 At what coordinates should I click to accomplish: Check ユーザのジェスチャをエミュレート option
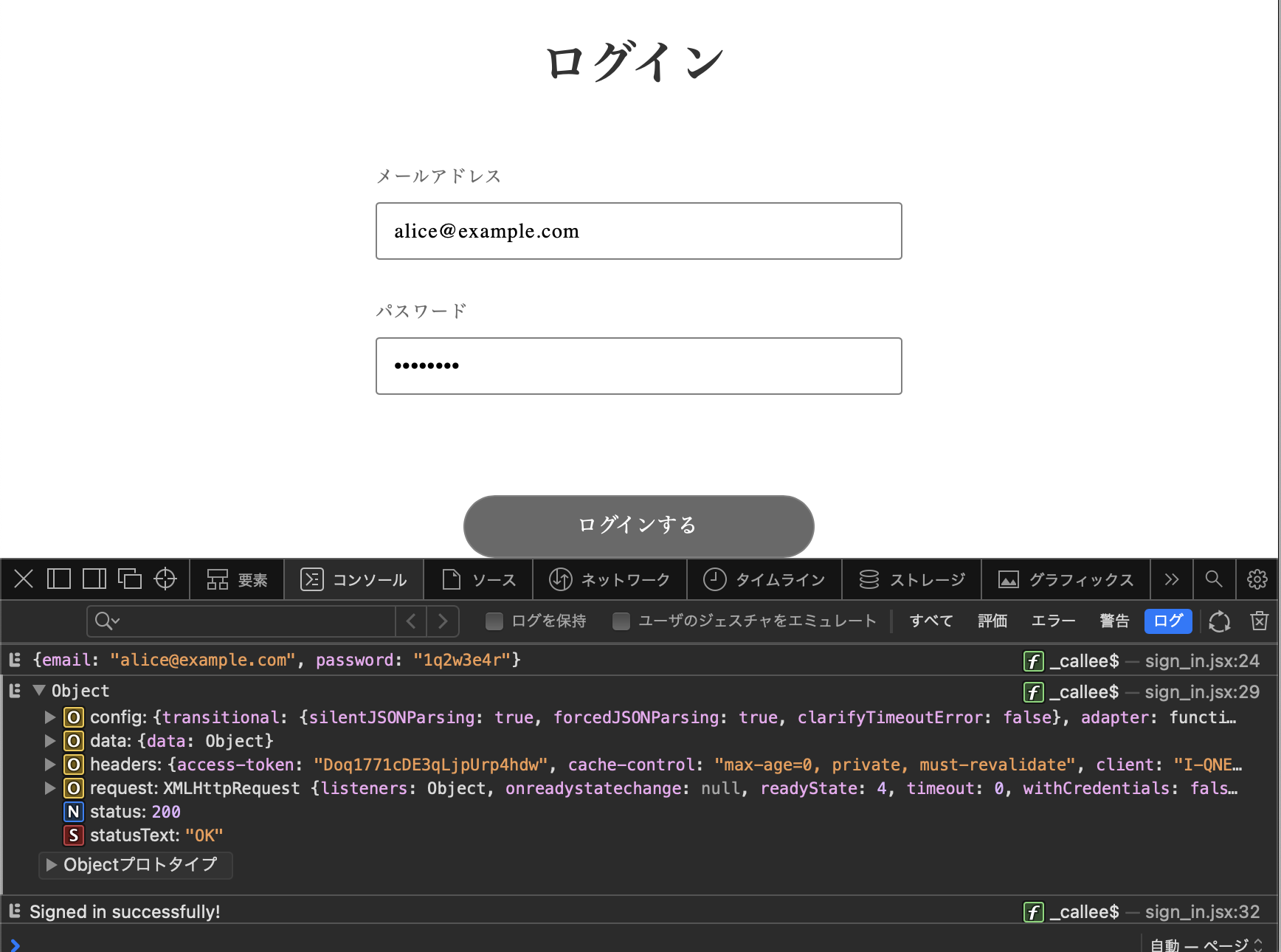tap(621, 621)
